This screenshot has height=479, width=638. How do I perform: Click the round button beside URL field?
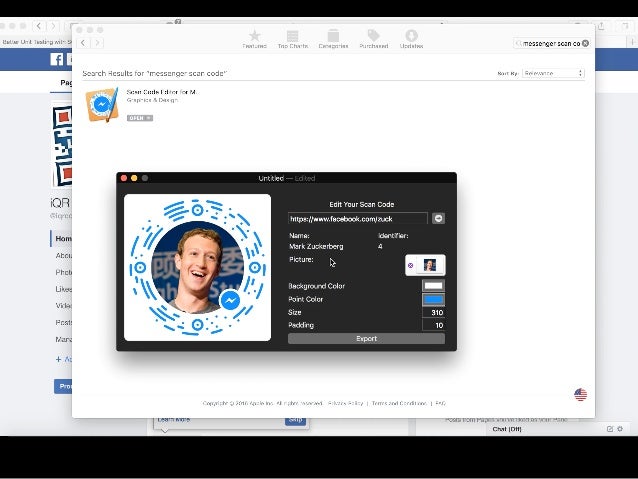(x=438, y=219)
